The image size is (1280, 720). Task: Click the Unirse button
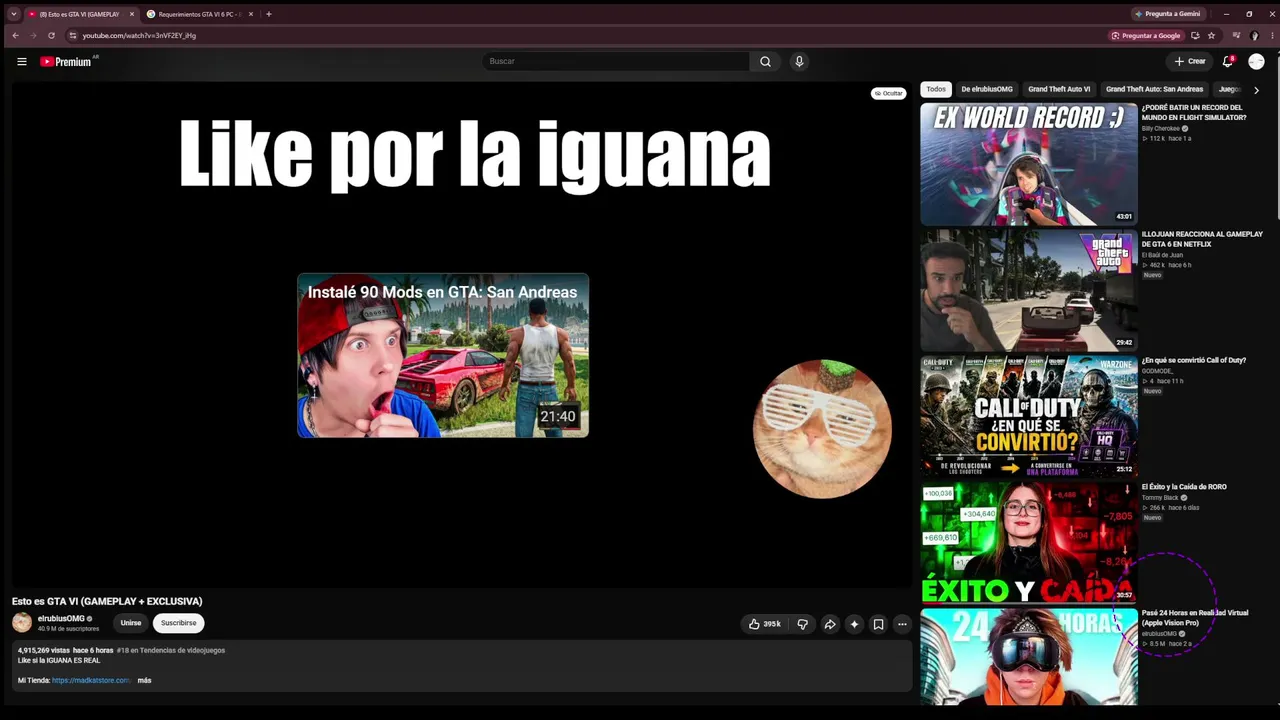tap(131, 623)
